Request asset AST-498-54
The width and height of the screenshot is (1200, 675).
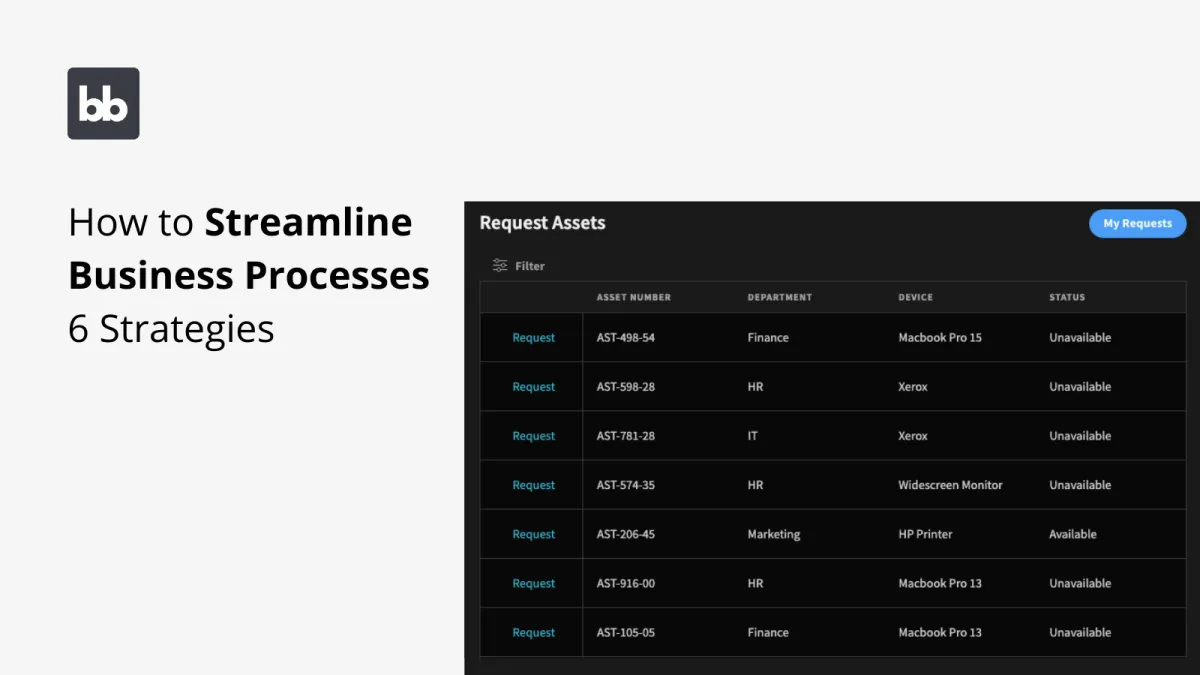(533, 338)
